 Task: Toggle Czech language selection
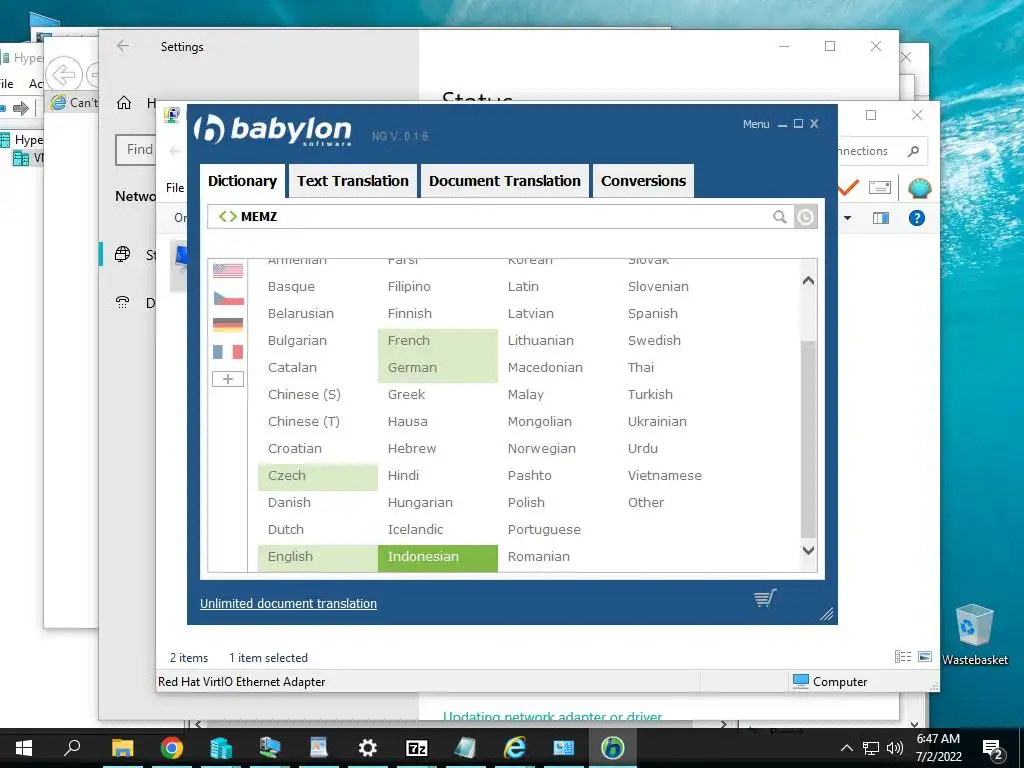(x=317, y=475)
